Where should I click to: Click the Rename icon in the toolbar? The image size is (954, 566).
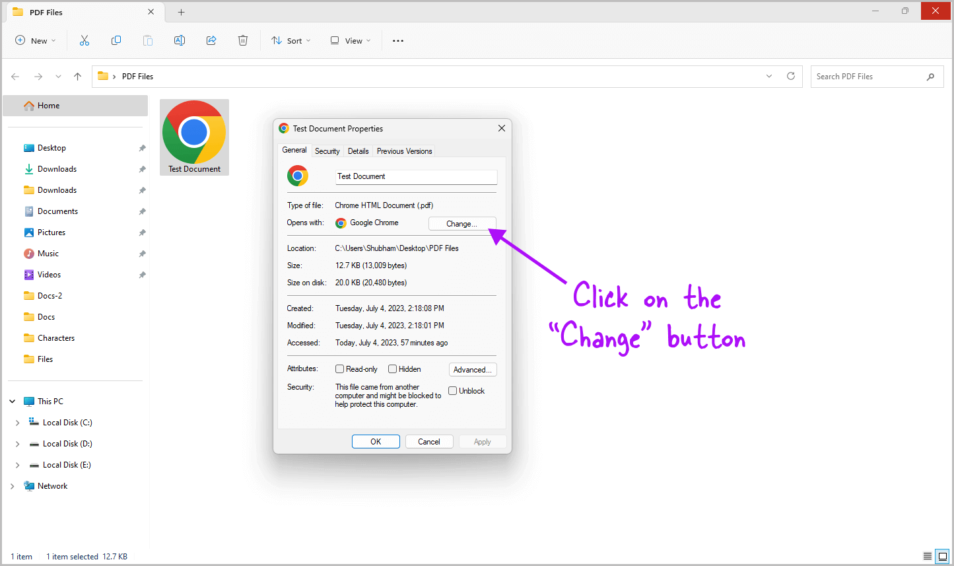pyautogui.click(x=179, y=40)
